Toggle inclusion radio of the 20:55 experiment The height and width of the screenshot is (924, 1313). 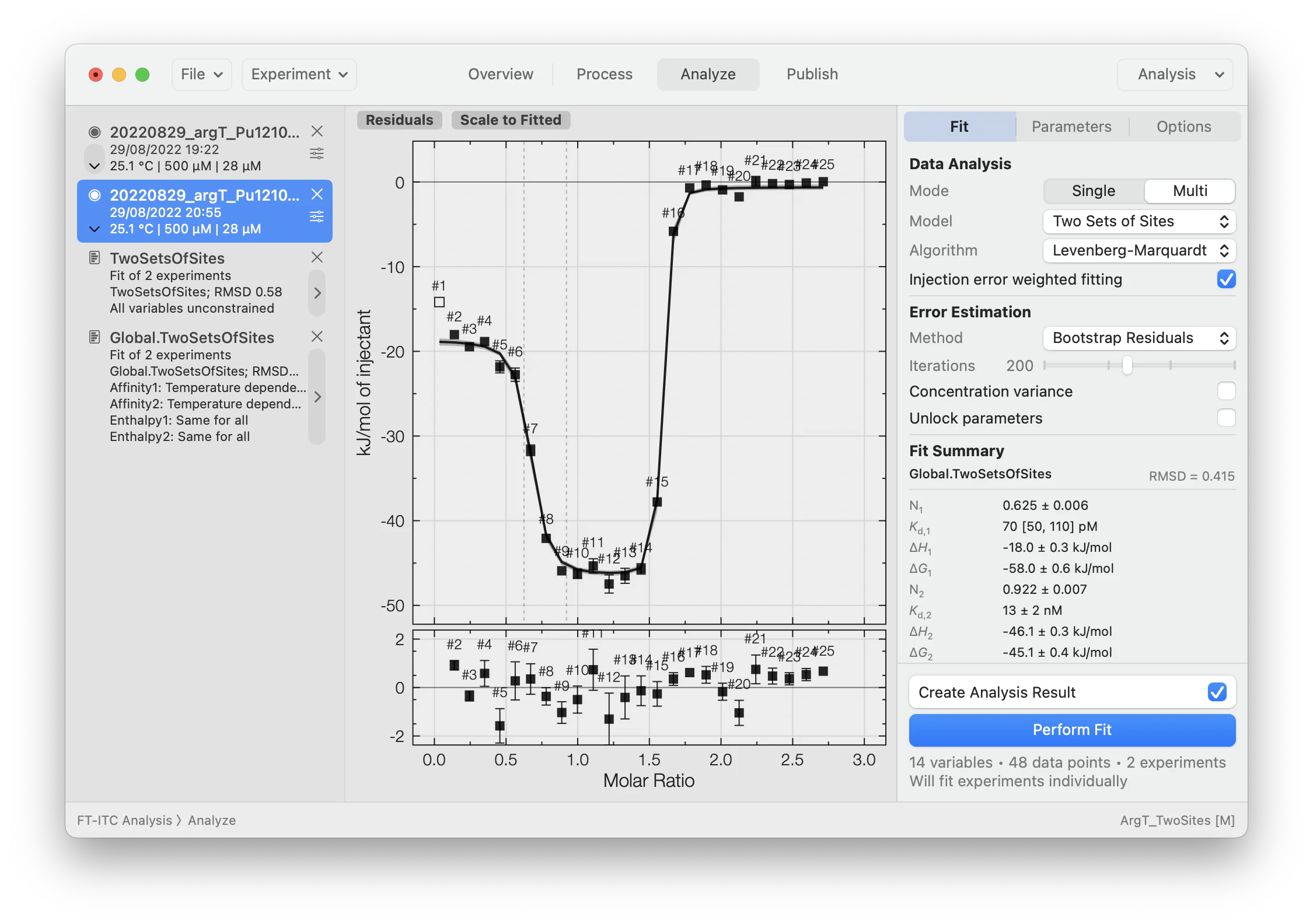click(95, 195)
